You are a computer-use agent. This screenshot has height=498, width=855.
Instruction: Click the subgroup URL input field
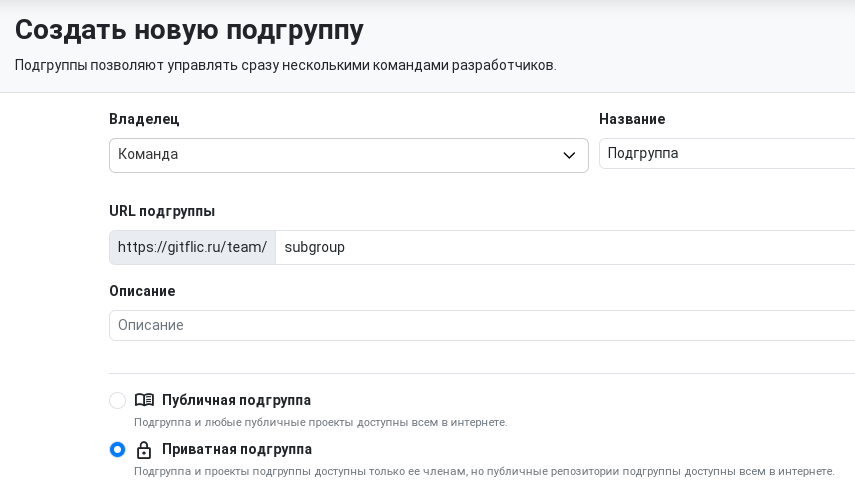tap(565, 247)
